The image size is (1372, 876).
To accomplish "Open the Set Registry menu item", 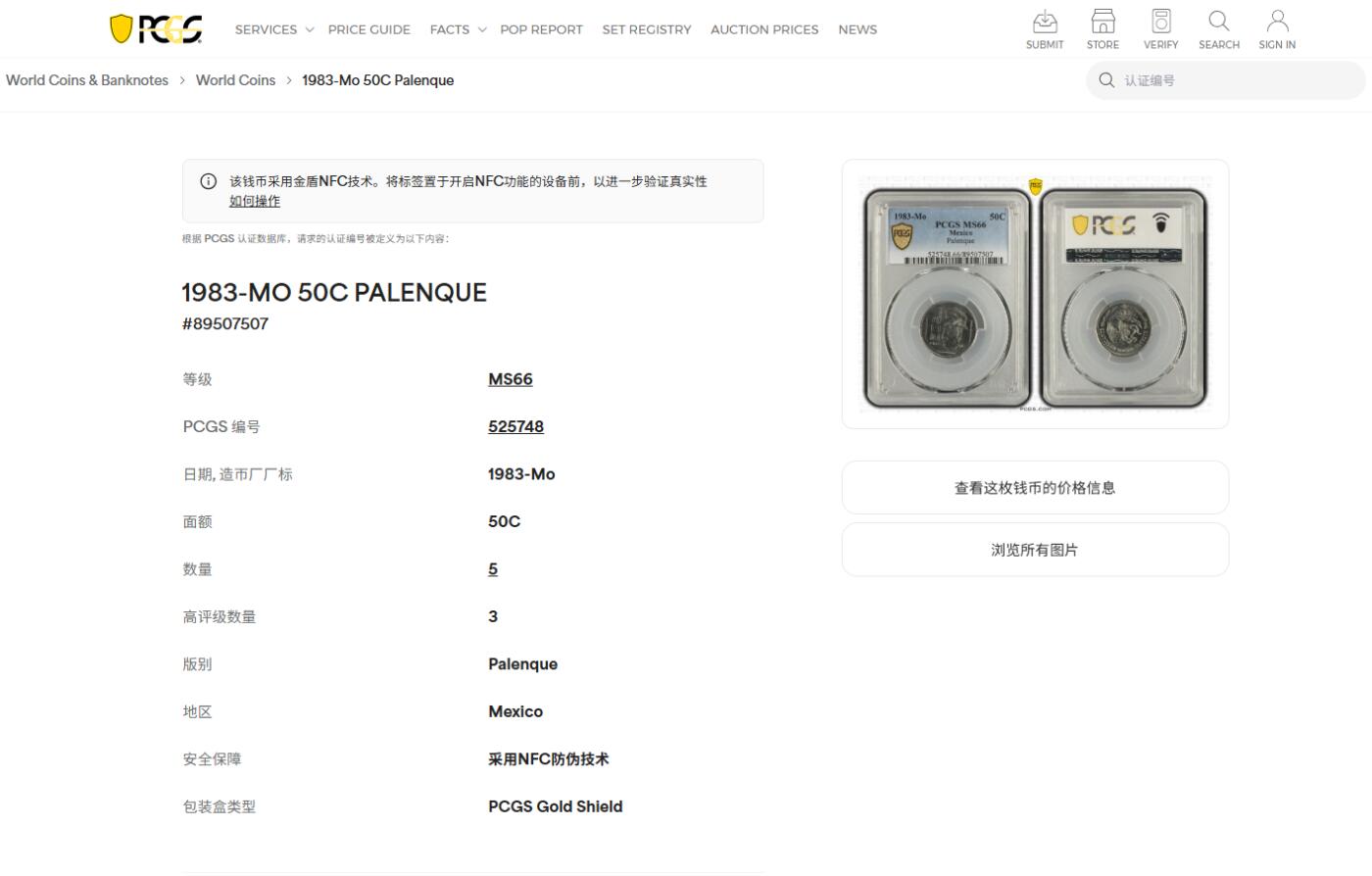I will [x=647, y=29].
